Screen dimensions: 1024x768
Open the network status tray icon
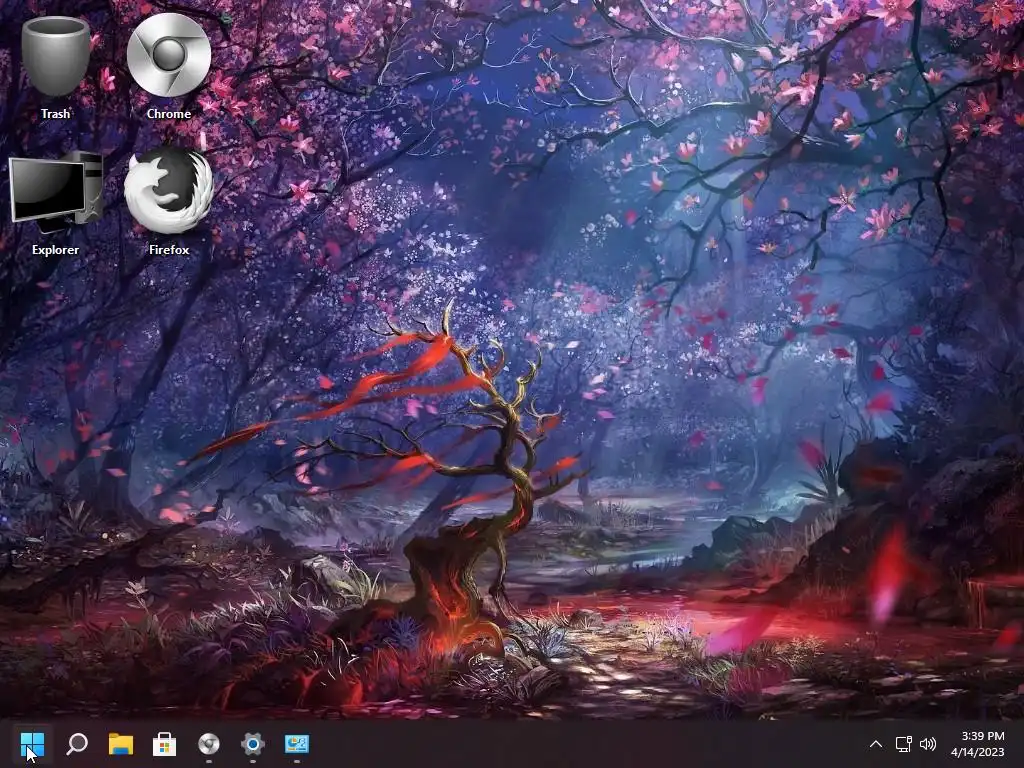[x=904, y=744]
